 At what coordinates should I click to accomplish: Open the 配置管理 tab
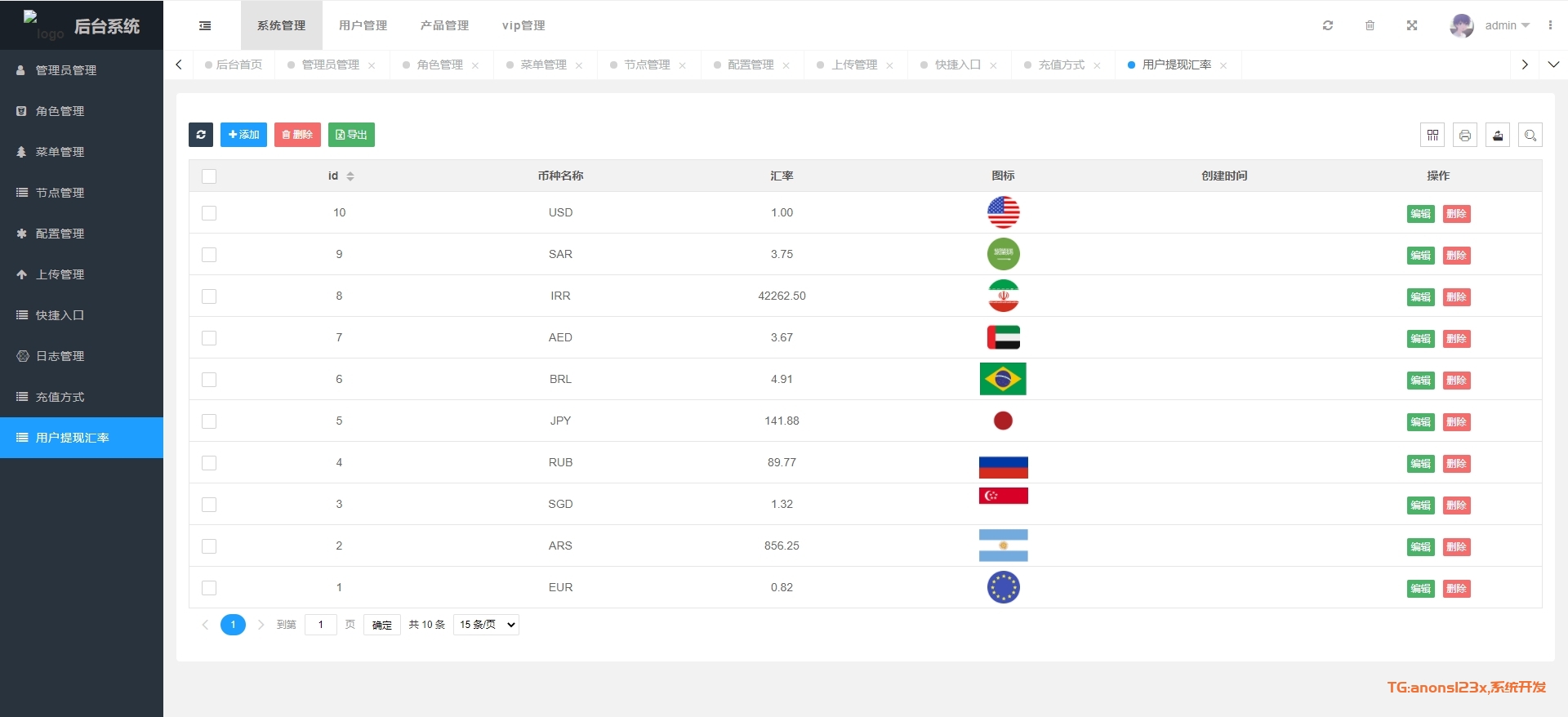751,65
